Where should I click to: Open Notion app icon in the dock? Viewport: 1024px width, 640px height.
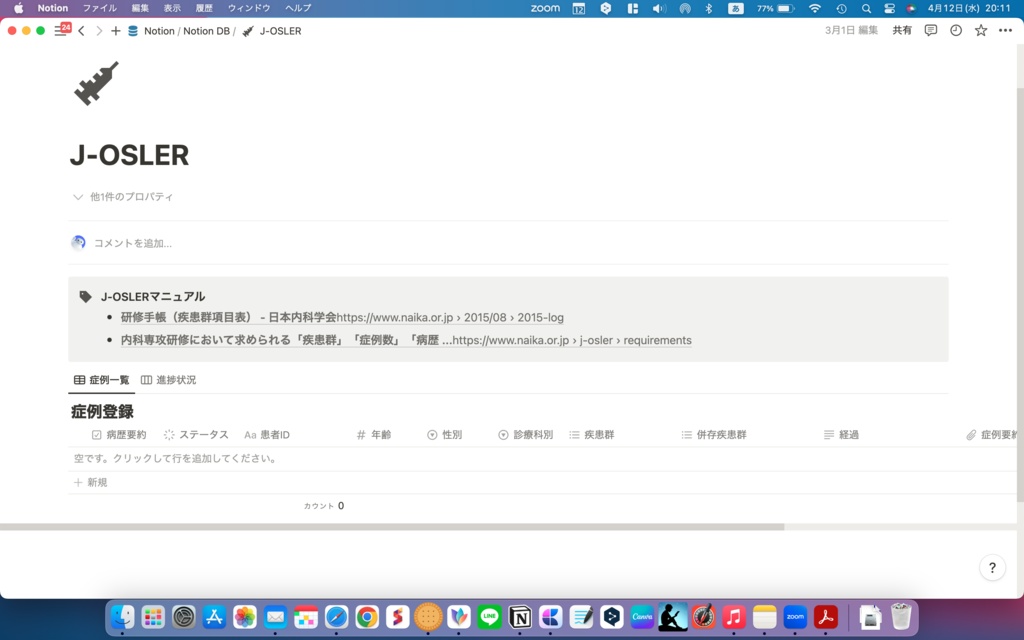click(520, 616)
